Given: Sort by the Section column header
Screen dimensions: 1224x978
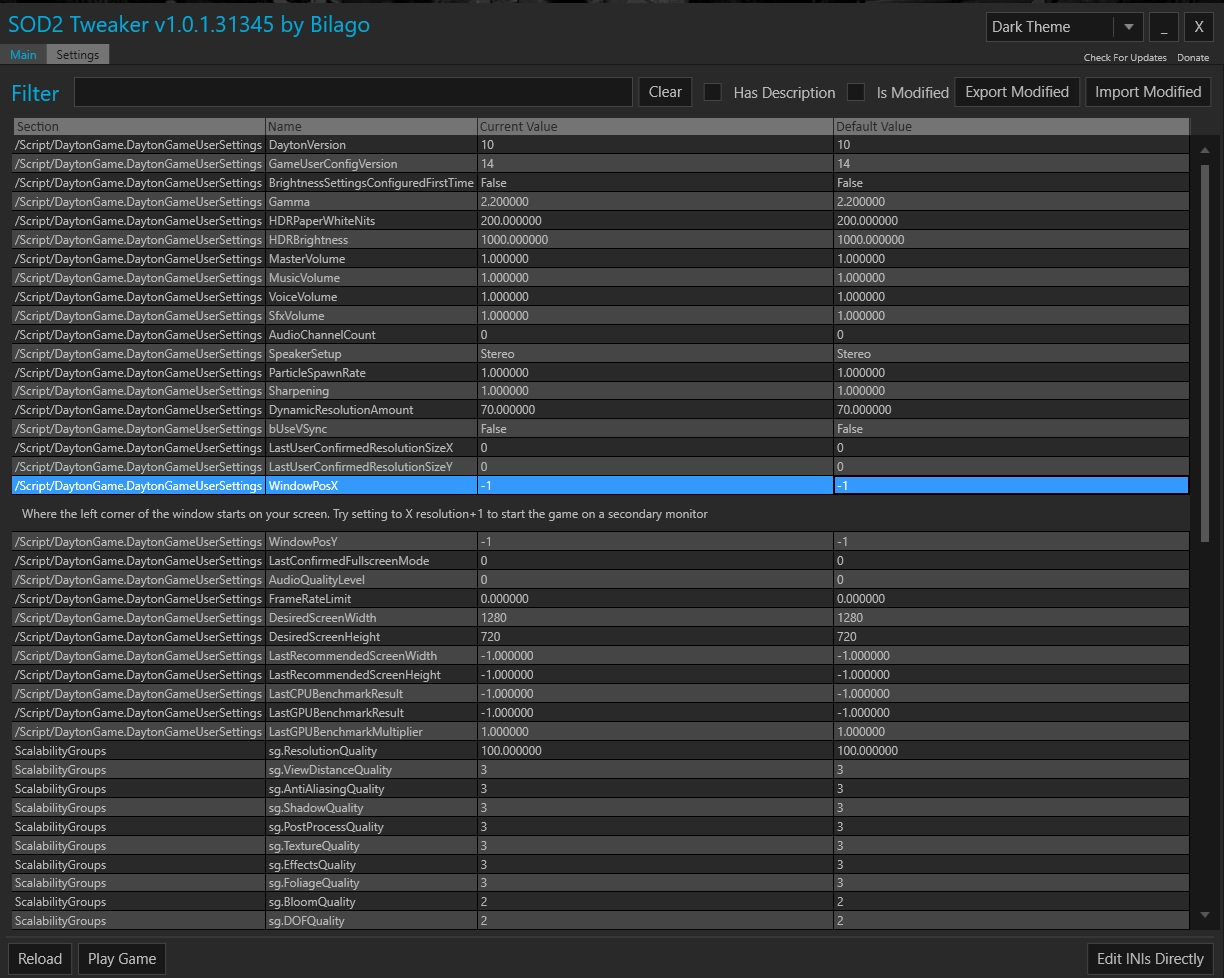Looking at the screenshot, I should (x=139, y=127).
